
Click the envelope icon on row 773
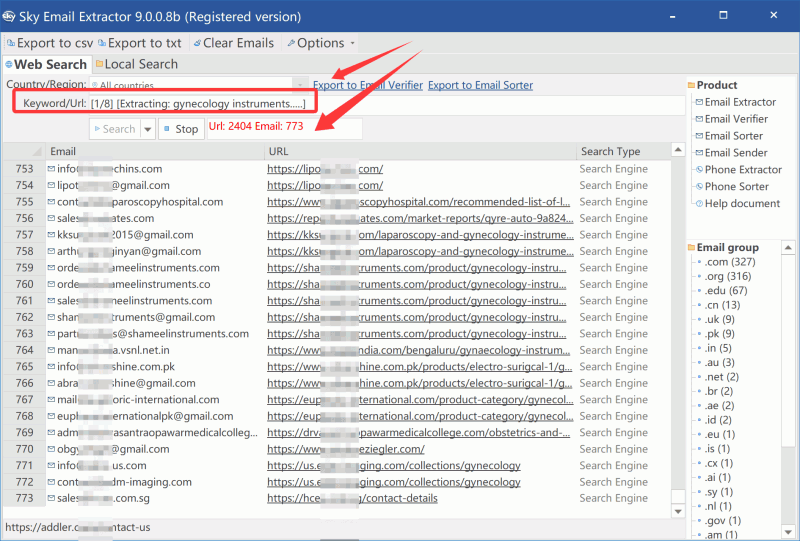click(51, 498)
